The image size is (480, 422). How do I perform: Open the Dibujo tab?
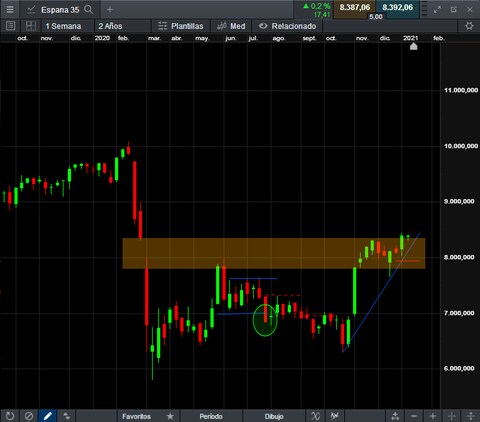click(x=274, y=416)
